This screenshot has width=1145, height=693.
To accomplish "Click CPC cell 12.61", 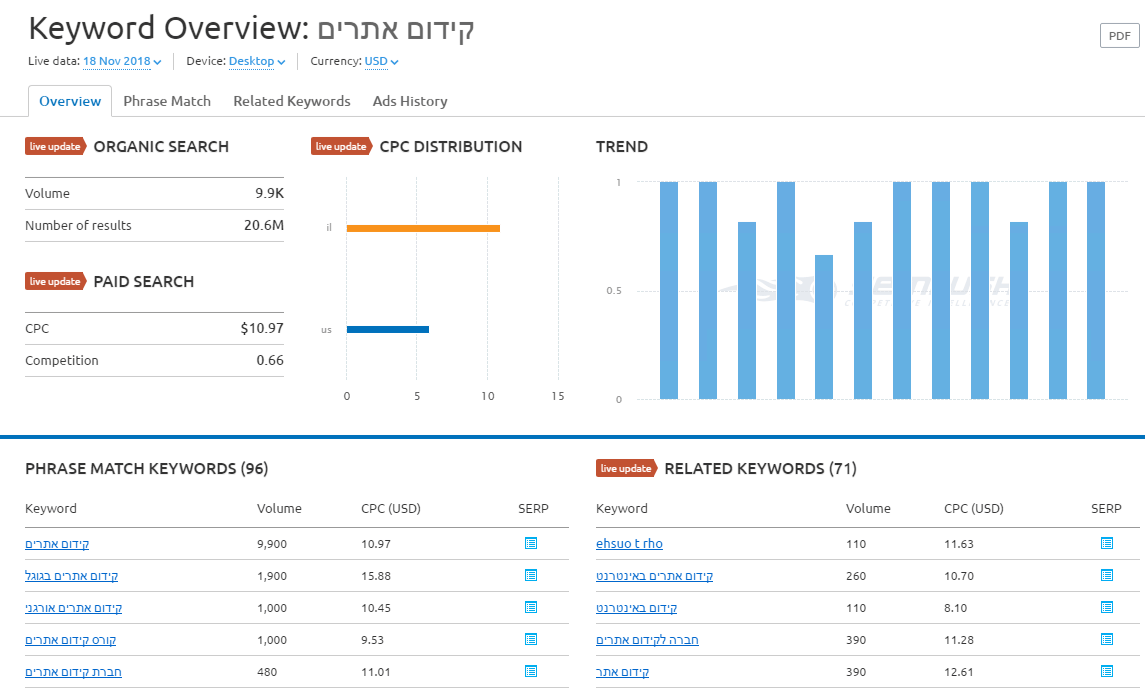I will pos(959,672).
